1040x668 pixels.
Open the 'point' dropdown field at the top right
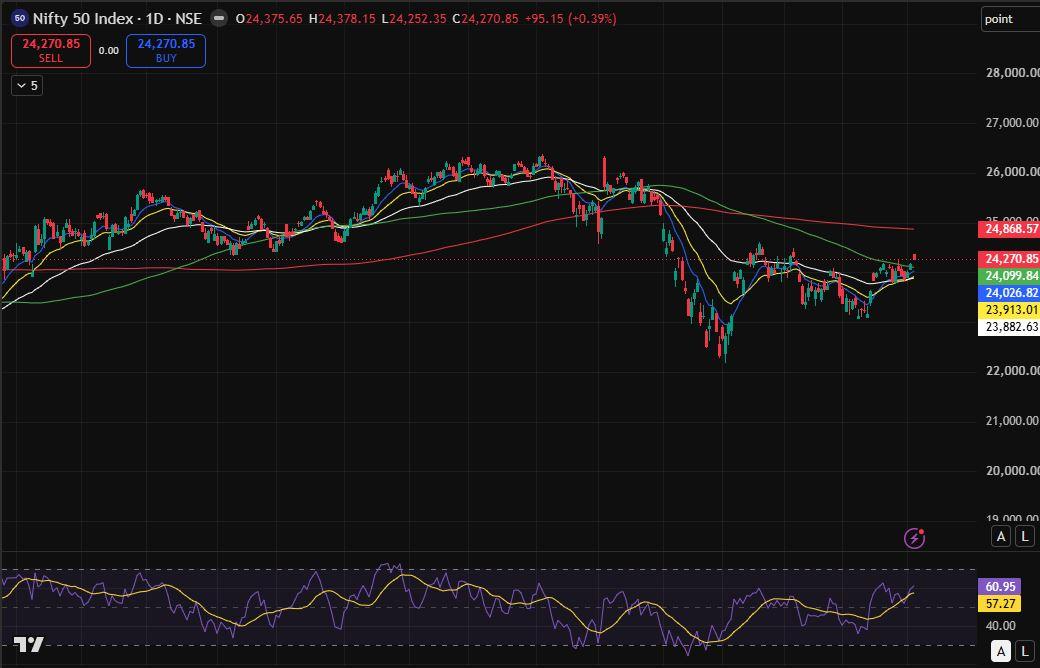coord(1010,19)
